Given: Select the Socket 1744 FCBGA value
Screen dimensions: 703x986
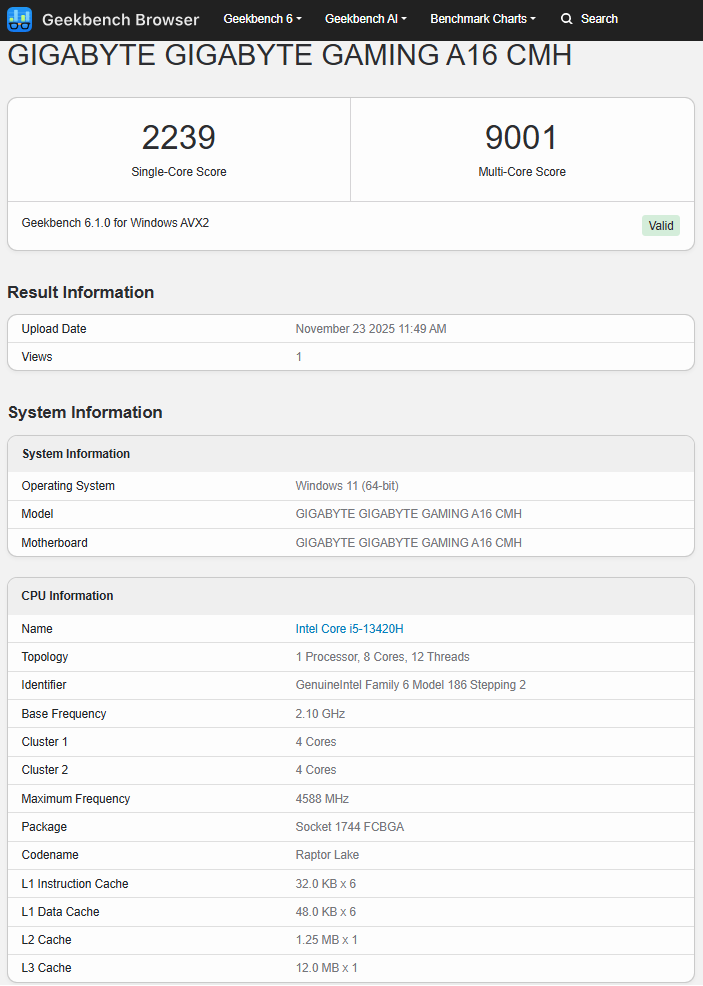Looking at the screenshot, I should 350,827.
